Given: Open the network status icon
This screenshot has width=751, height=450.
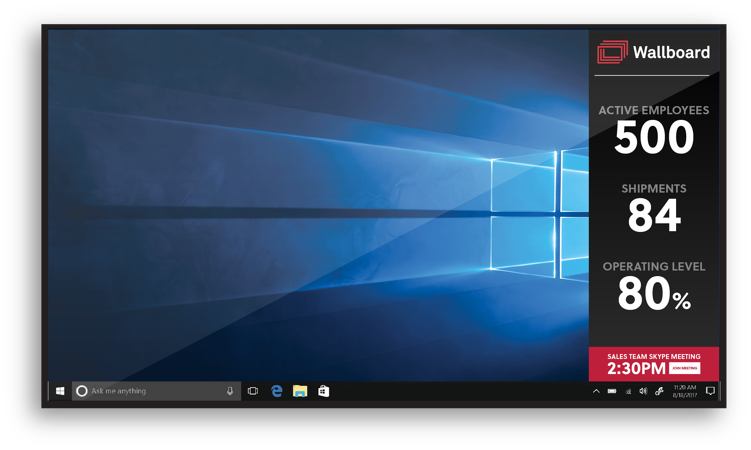Looking at the screenshot, I should (628, 391).
